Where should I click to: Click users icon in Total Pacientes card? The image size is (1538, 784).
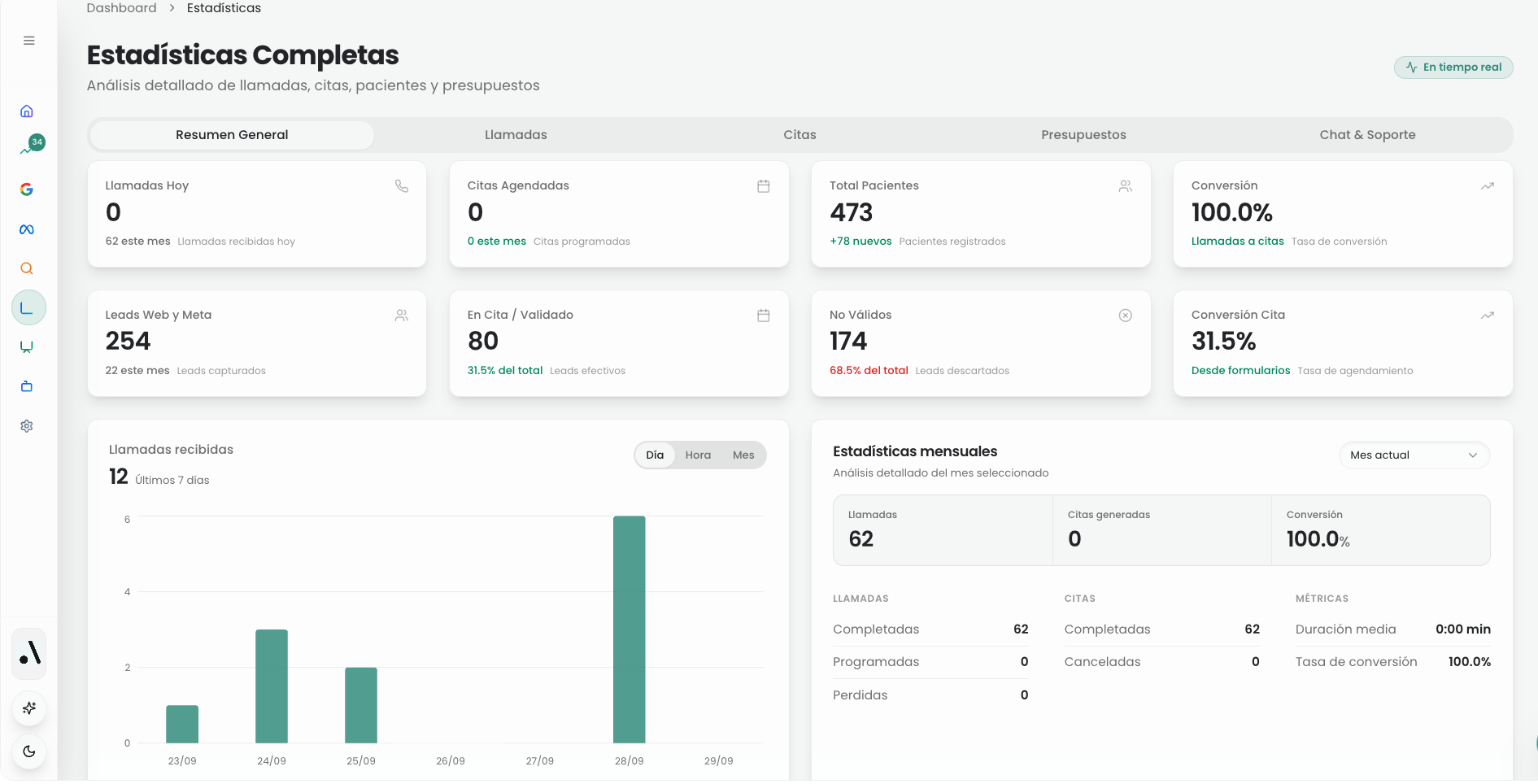coord(1126,186)
